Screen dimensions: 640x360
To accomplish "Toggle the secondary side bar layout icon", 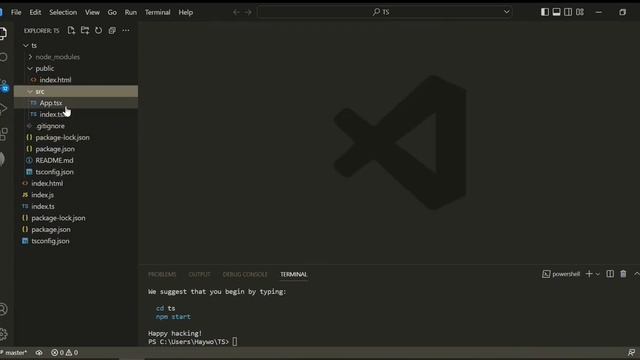I will (x=568, y=12).
